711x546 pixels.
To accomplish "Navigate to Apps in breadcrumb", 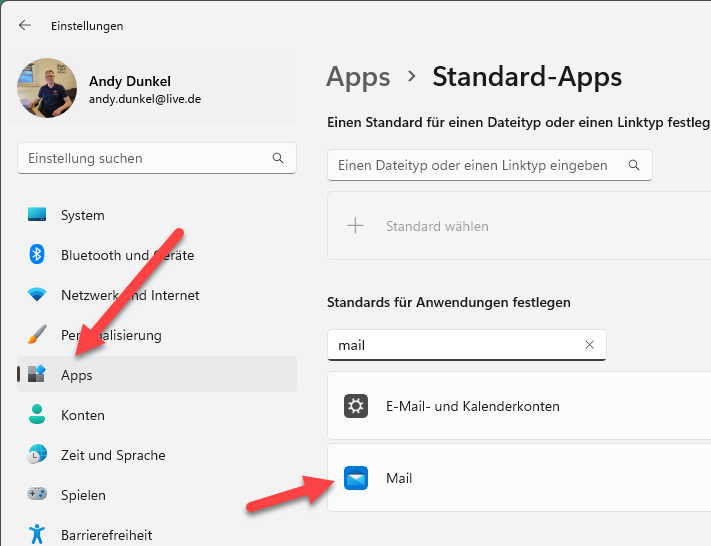I will pos(358,77).
